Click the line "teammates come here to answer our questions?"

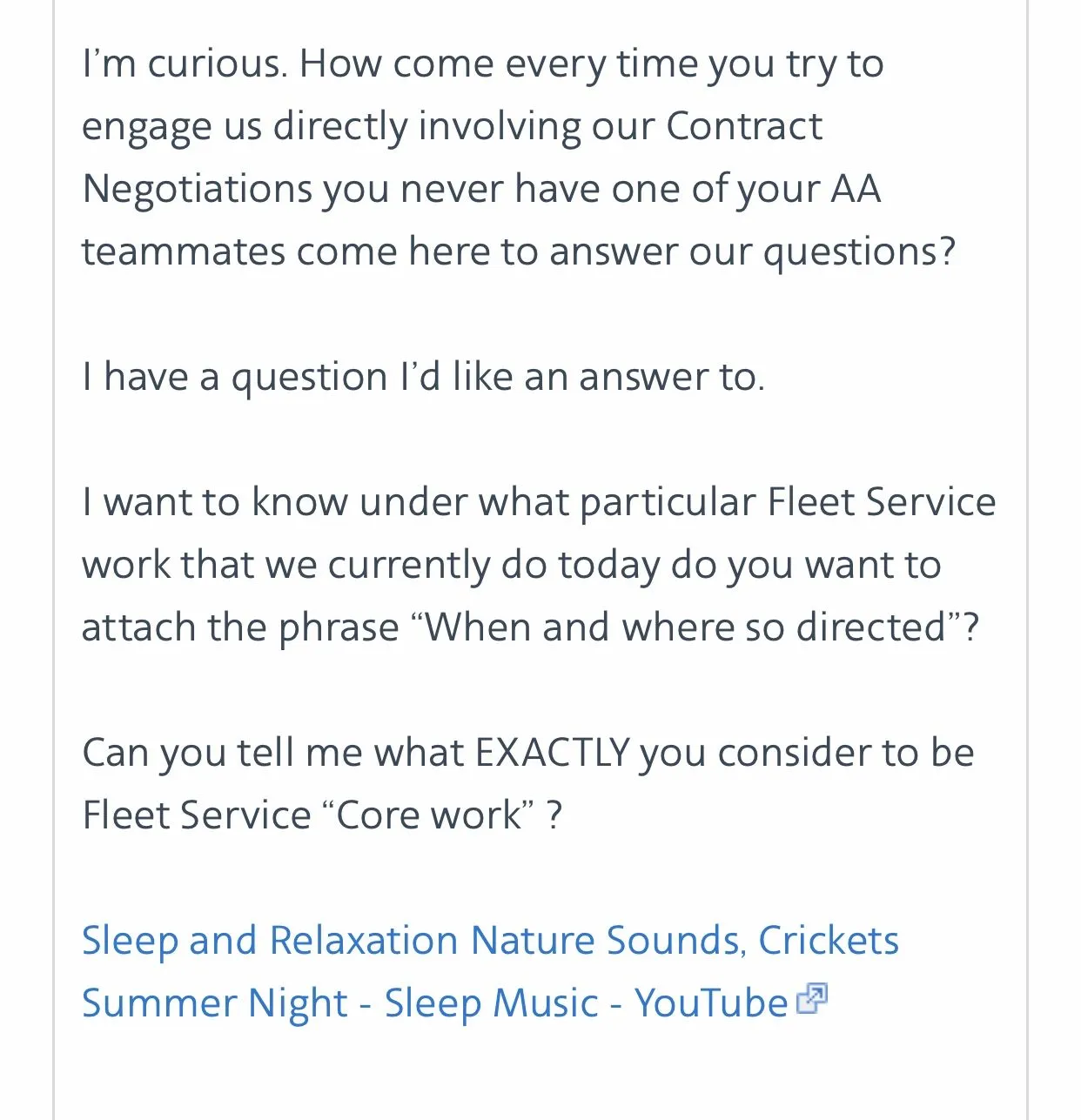519,252
